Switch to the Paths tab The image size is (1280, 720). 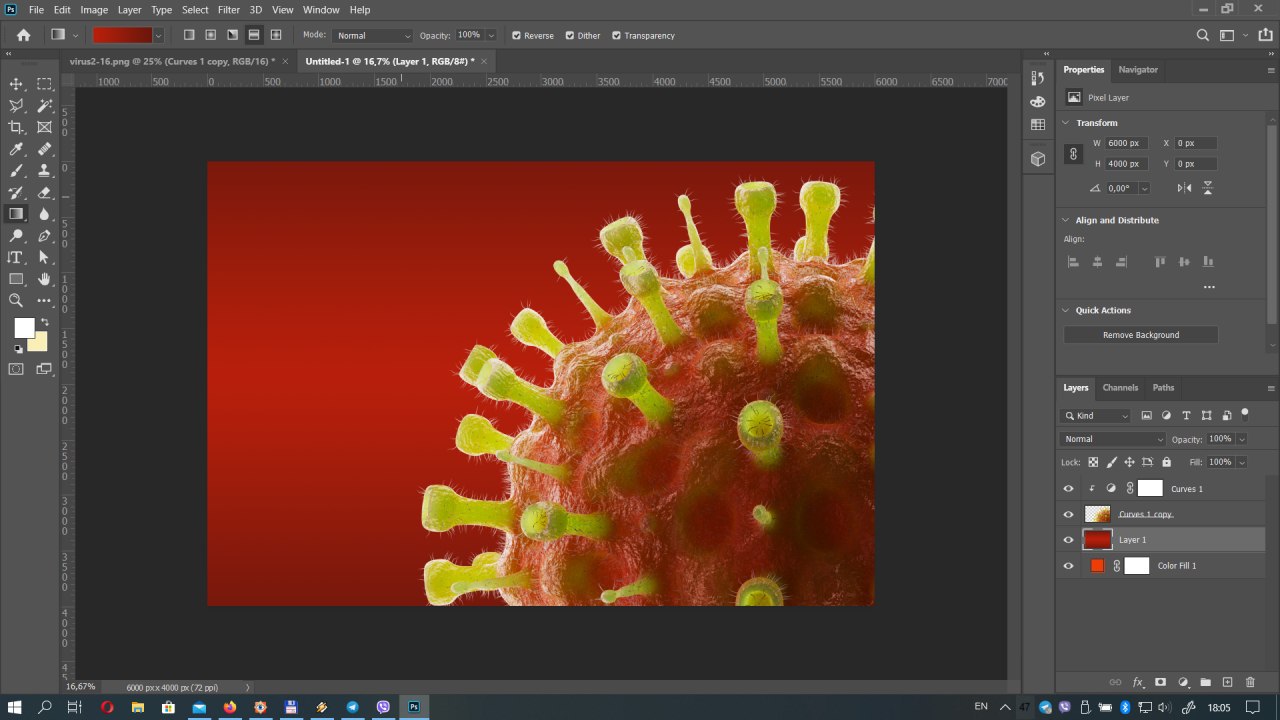pyautogui.click(x=1163, y=388)
